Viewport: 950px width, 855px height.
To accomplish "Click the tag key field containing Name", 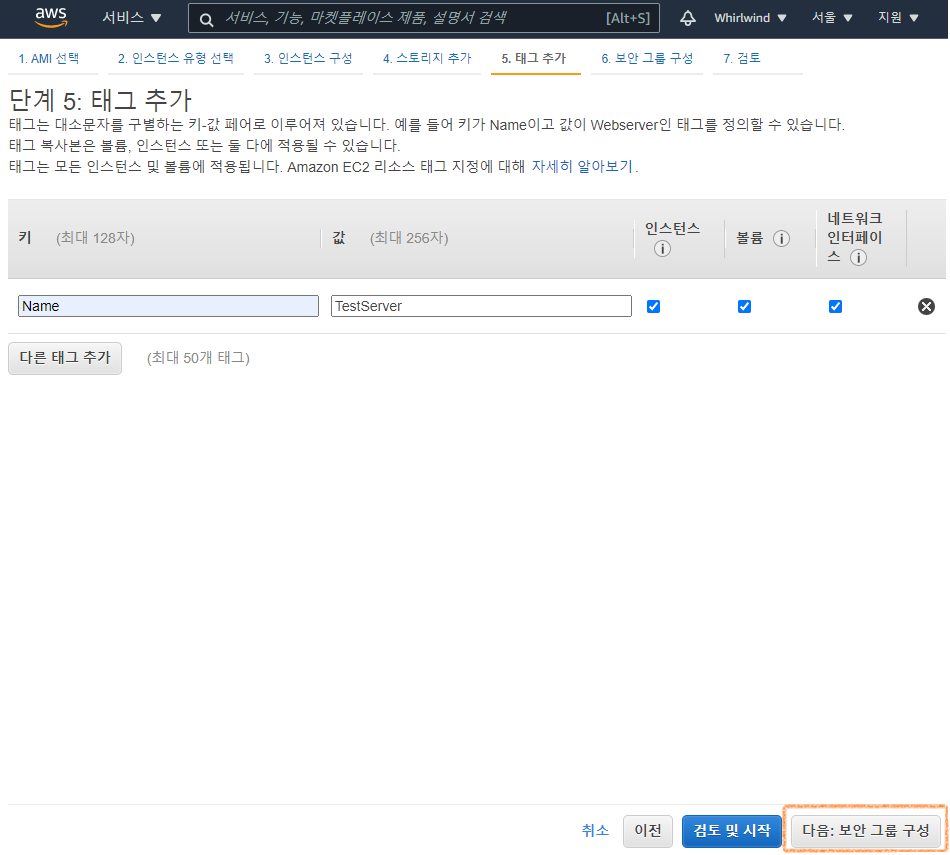I will pos(168,306).
